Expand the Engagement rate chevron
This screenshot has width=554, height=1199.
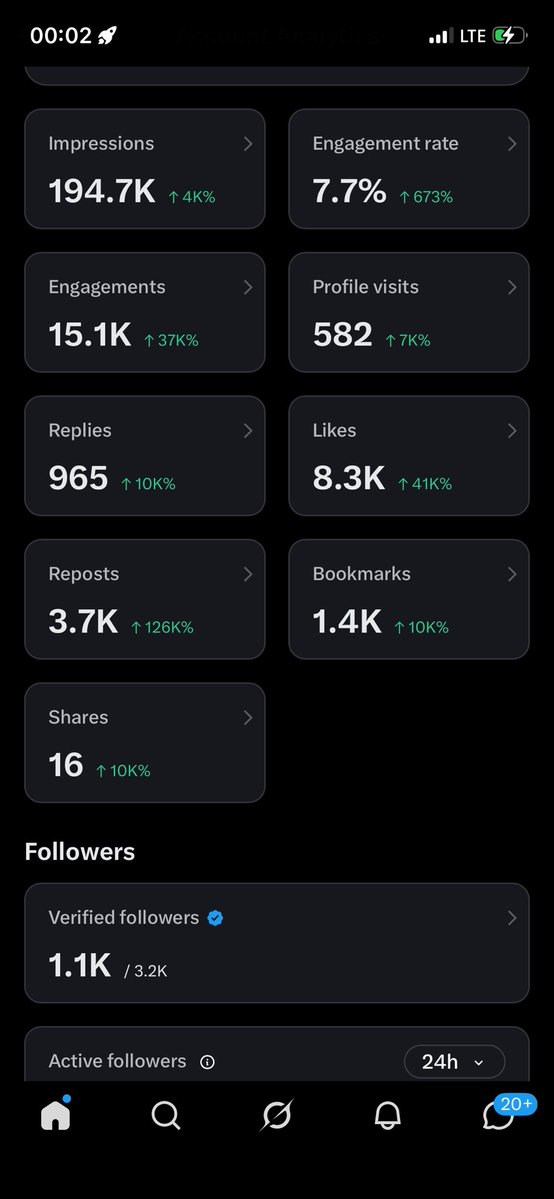coord(512,144)
